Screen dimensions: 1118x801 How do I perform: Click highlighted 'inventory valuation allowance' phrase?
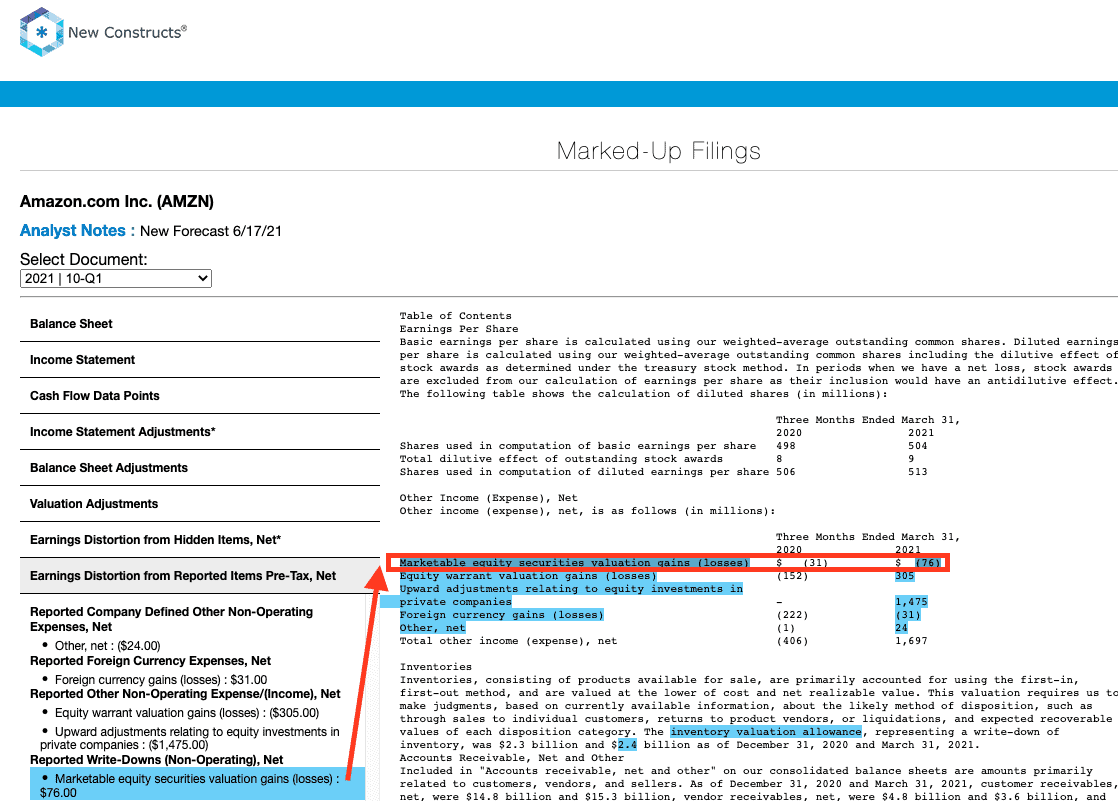click(766, 732)
